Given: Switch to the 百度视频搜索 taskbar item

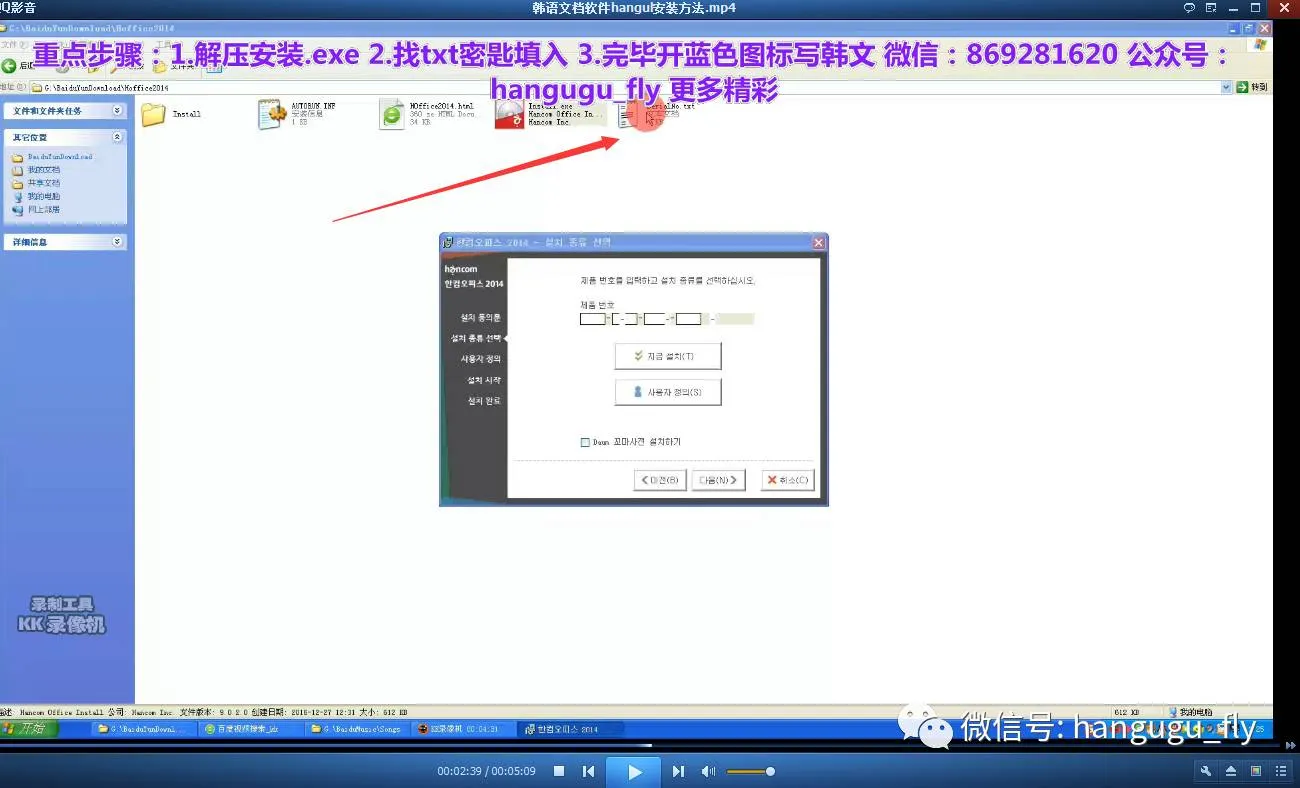Looking at the screenshot, I should pos(250,729).
